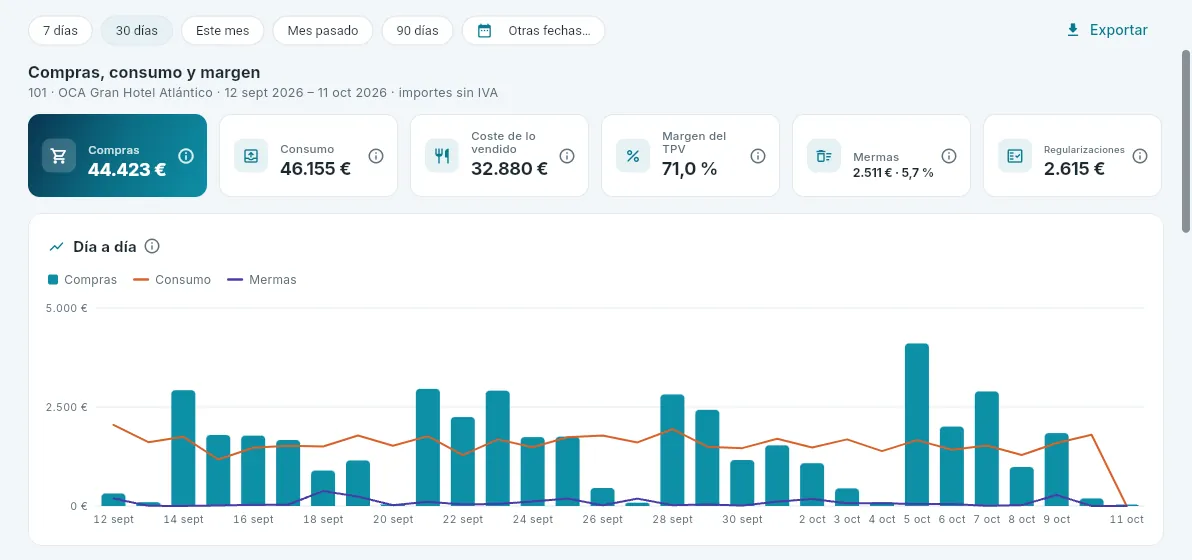Viewport: 1192px width, 560px height.
Task: Open Otras fechas date picker
Action: 534,30
